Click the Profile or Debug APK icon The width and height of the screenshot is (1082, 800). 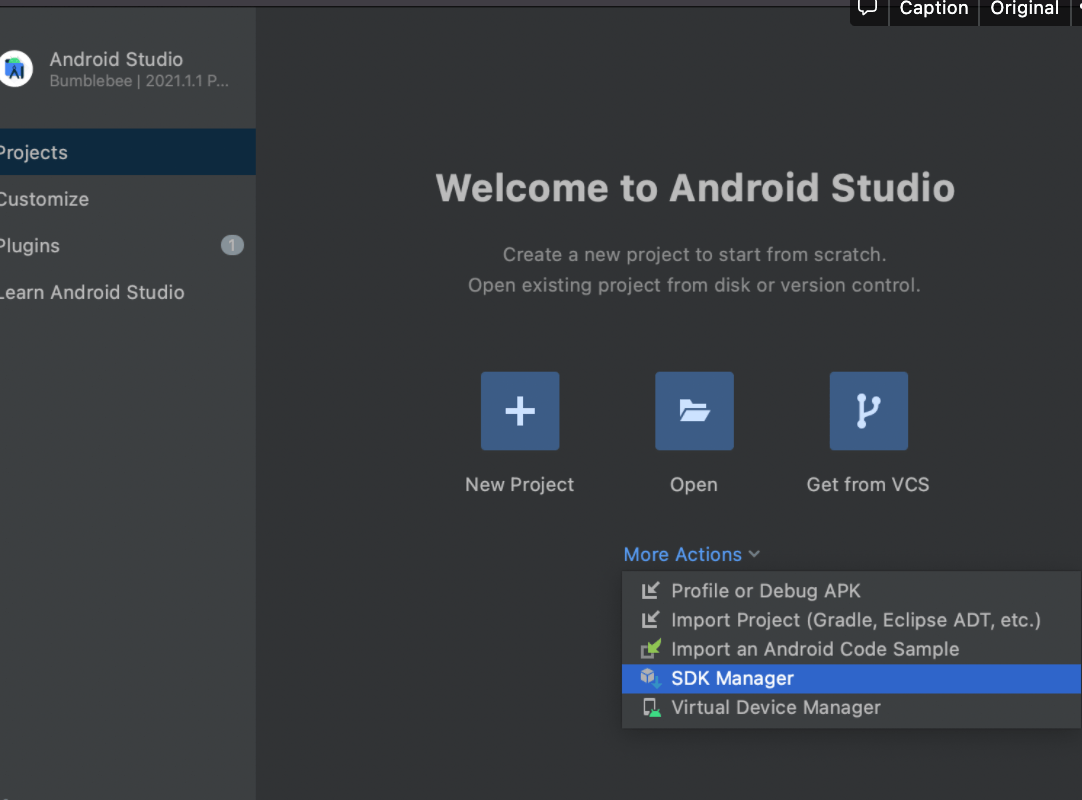[x=650, y=591]
